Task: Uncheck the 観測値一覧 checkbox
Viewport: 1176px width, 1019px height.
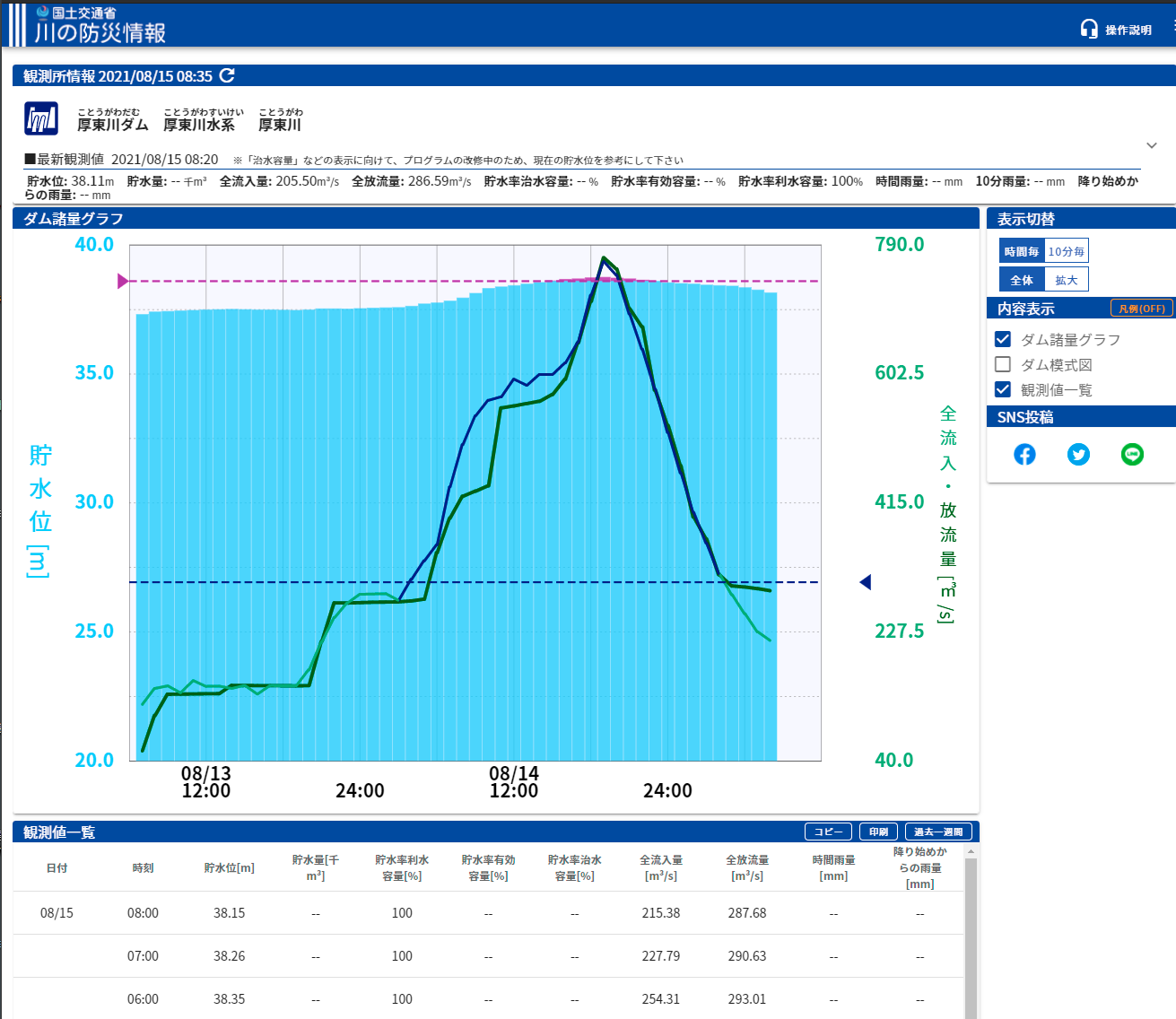Action: coord(1003,389)
